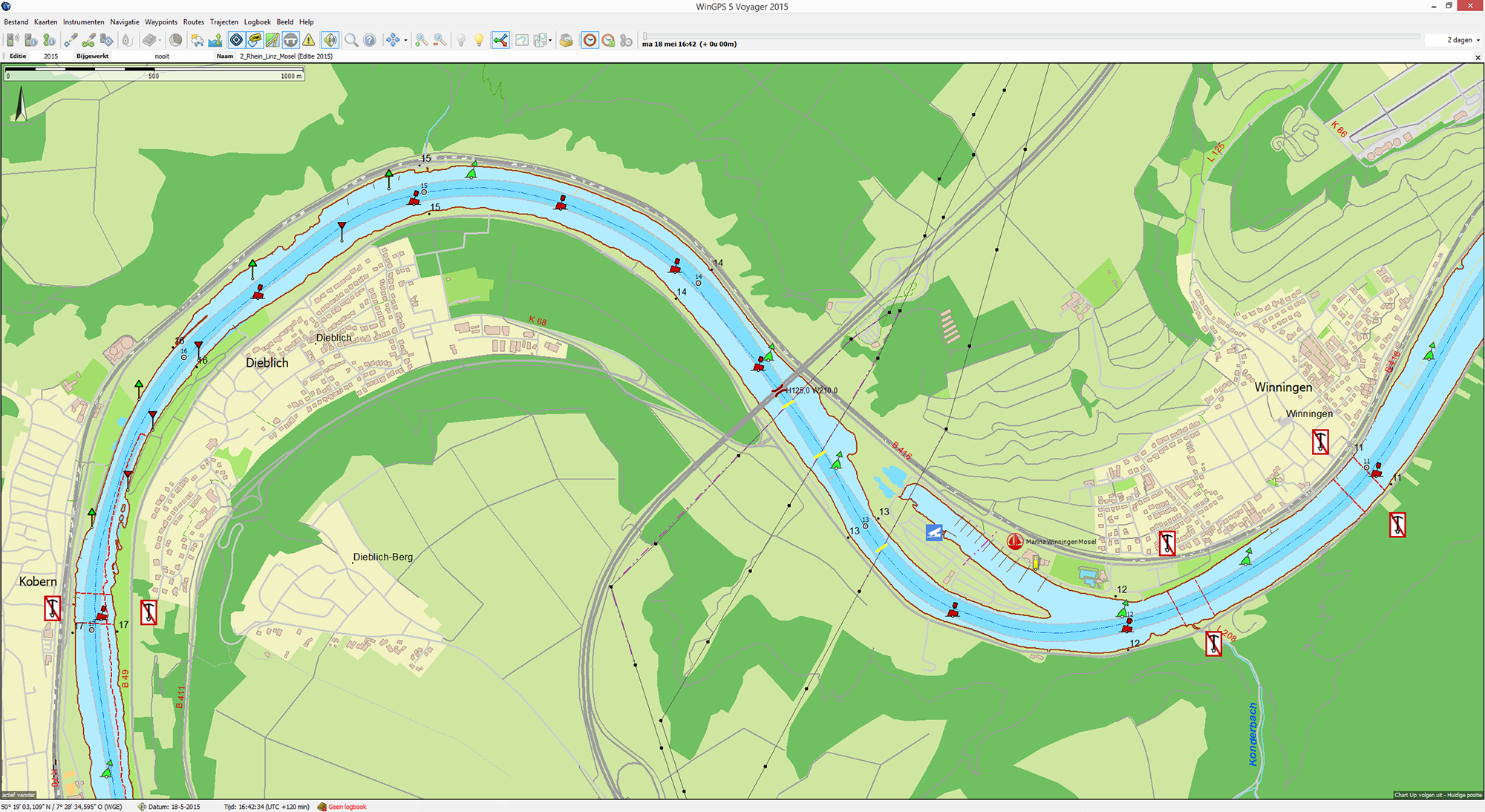Open the blue help question icon

pyautogui.click(x=369, y=40)
